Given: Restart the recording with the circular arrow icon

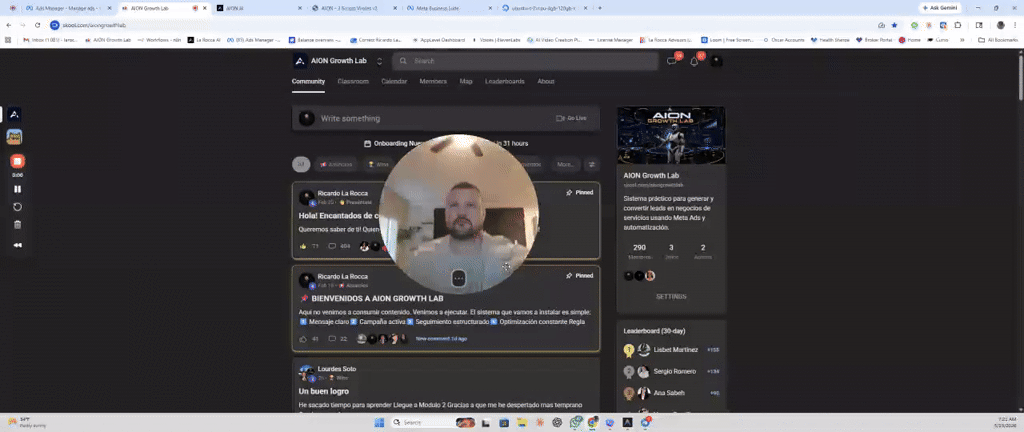Looking at the screenshot, I should coord(18,207).
